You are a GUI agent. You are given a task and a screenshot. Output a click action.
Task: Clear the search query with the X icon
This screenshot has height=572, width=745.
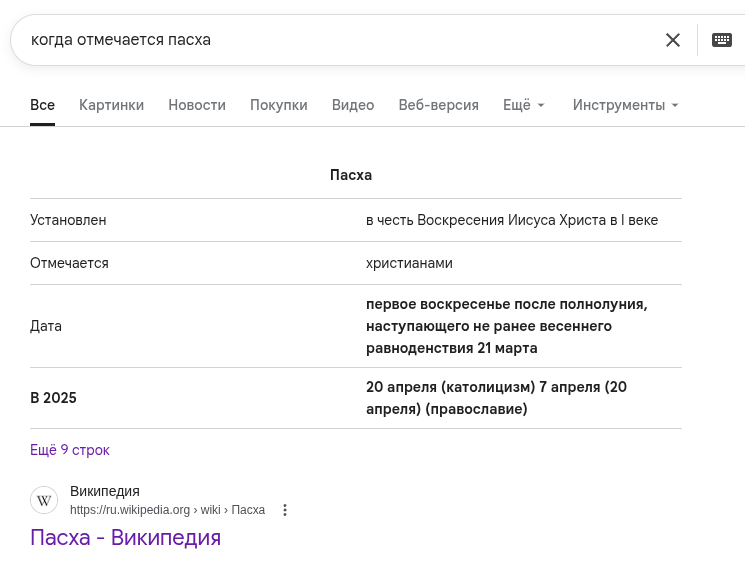coord(673,40)
